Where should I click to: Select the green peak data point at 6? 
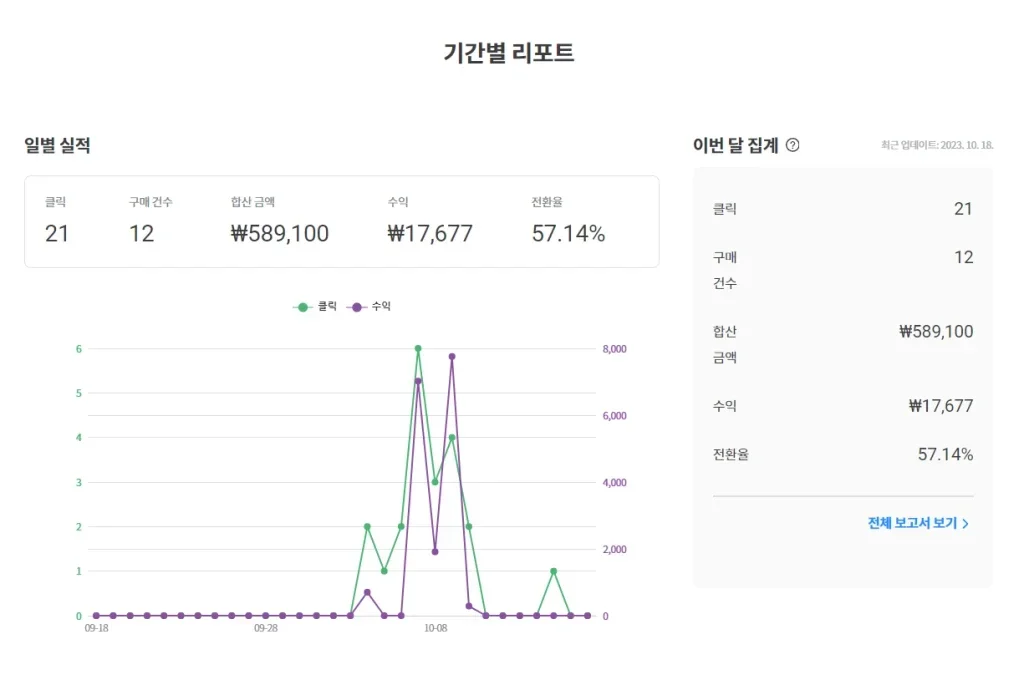pos(418,349)
